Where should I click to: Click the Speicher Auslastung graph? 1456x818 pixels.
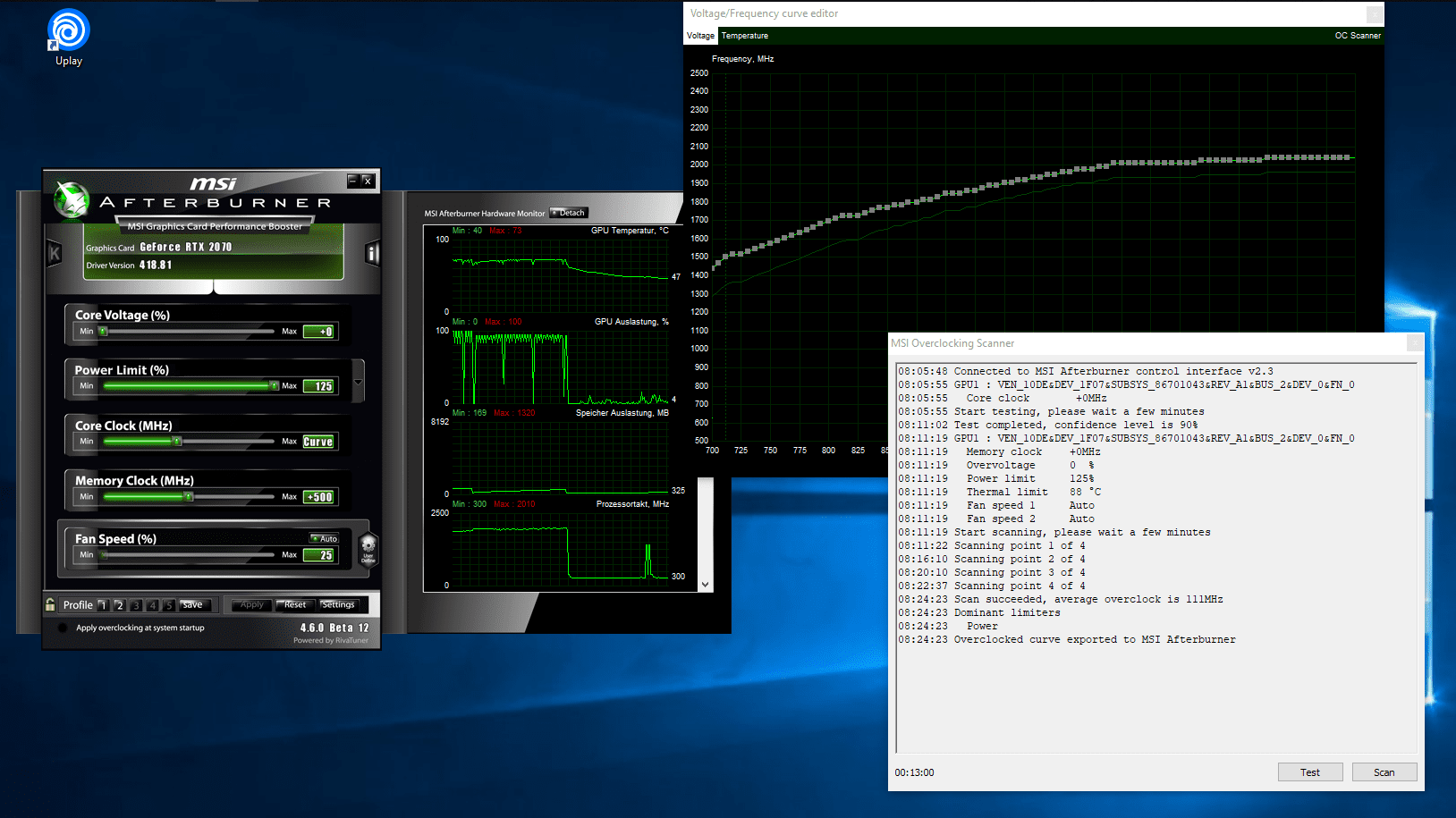[x=560, y=457]
